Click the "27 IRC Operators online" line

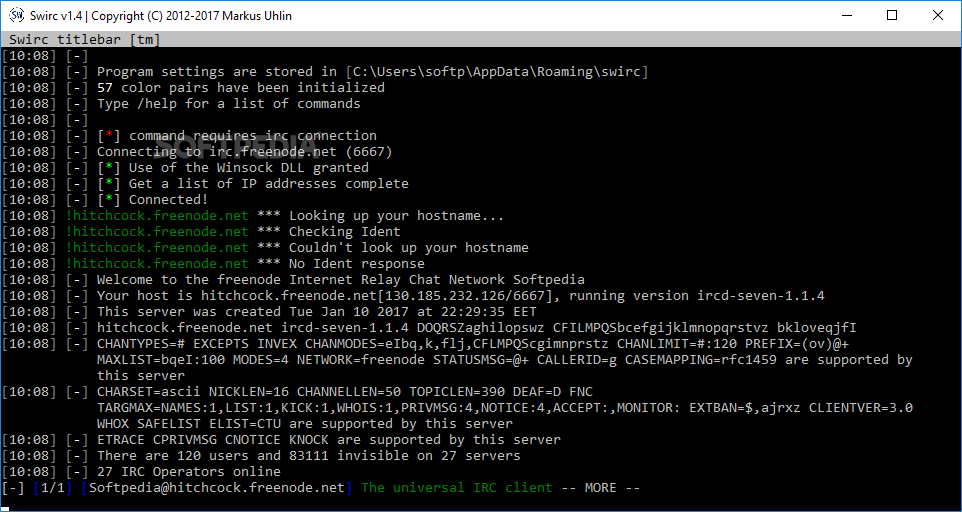[x=190, y=472]
